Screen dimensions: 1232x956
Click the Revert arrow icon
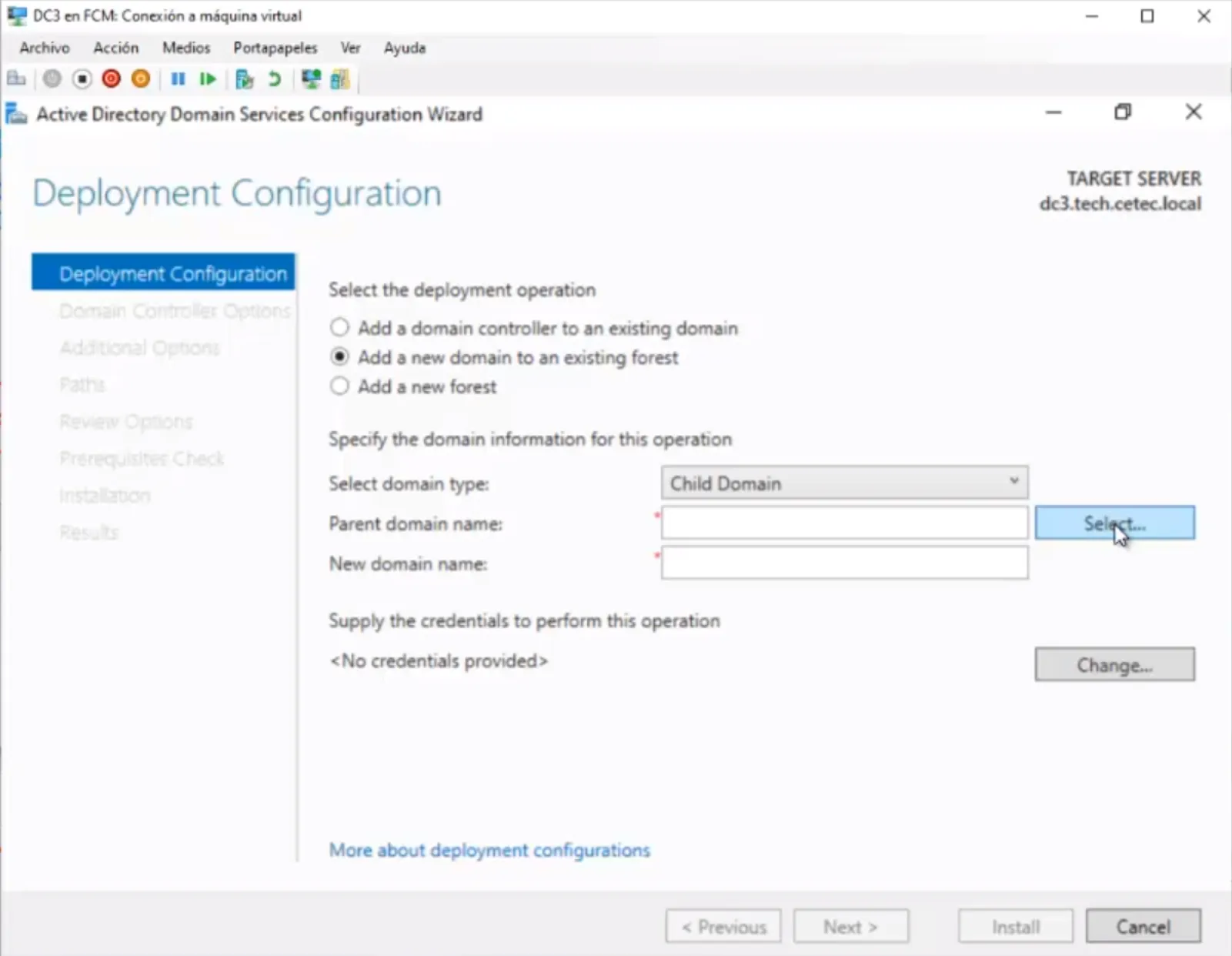pyautogui.click(x=274, y=79)
